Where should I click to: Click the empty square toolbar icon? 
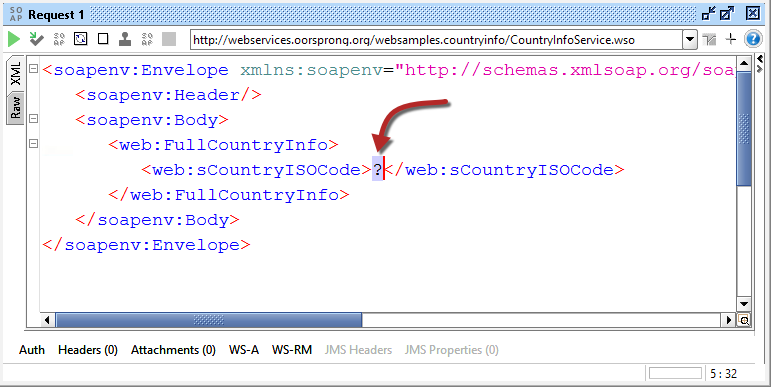pyautogui.click(x=103, y=39)
